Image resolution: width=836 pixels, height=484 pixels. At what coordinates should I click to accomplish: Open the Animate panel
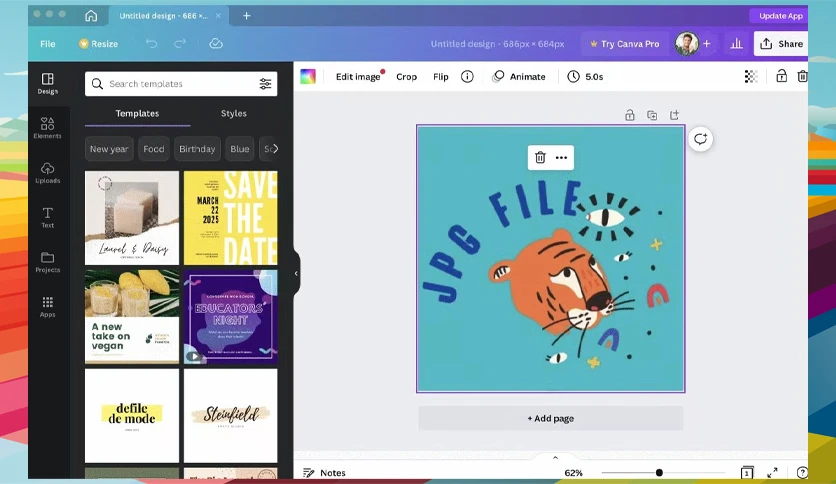pos(519,77)
